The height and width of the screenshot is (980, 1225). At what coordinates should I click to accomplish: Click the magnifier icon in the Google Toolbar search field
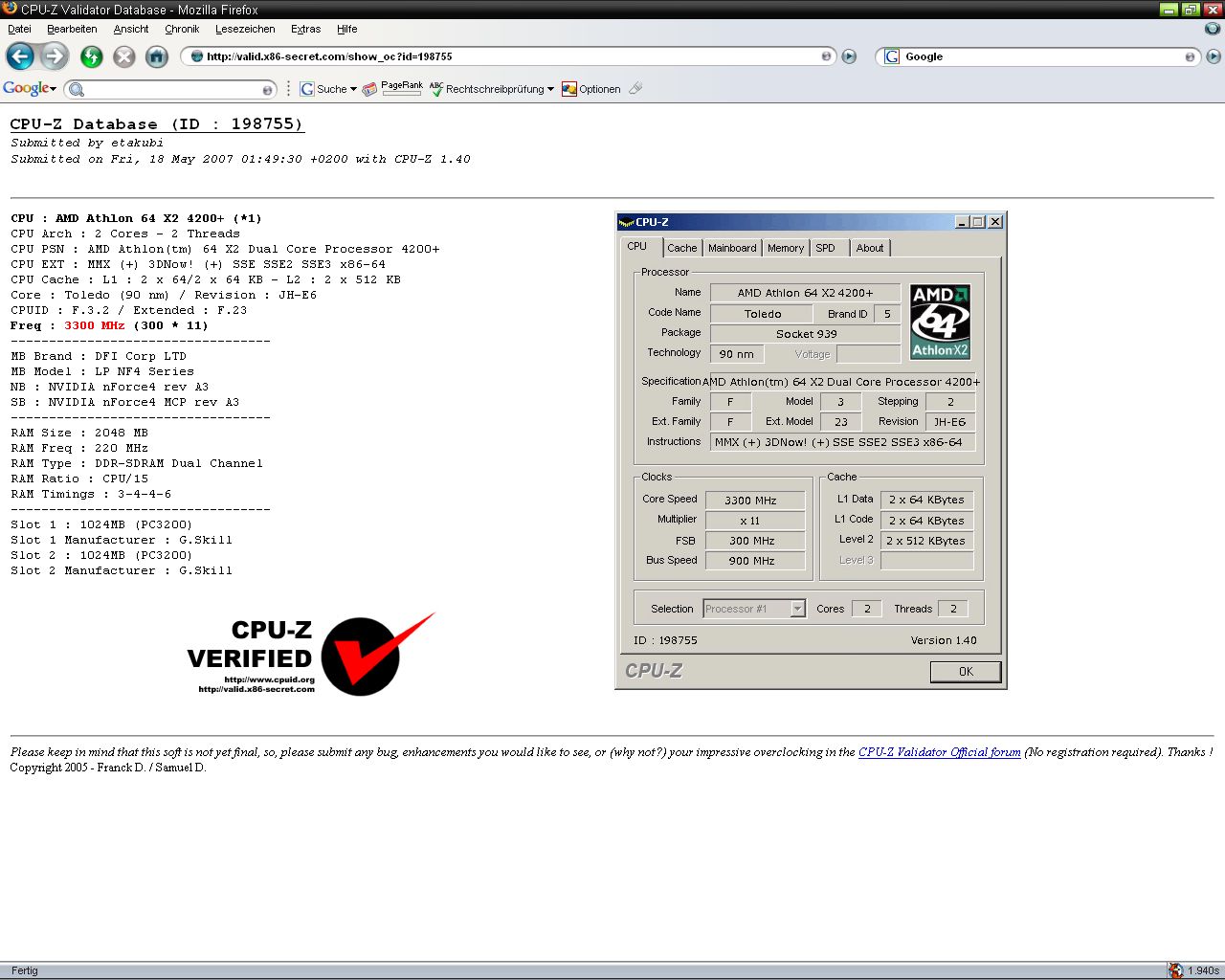(78, 89)
